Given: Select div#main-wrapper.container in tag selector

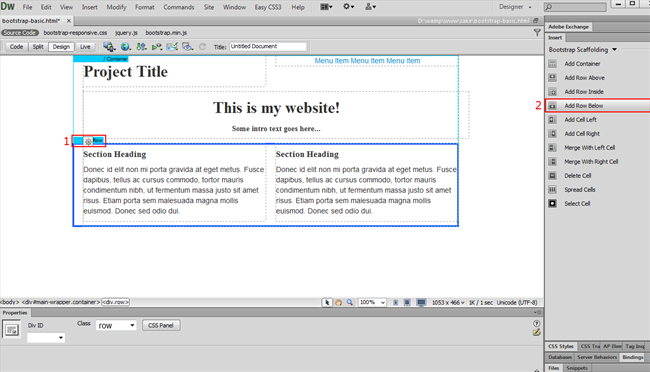Looking at the screenshot, I should 61,302.
